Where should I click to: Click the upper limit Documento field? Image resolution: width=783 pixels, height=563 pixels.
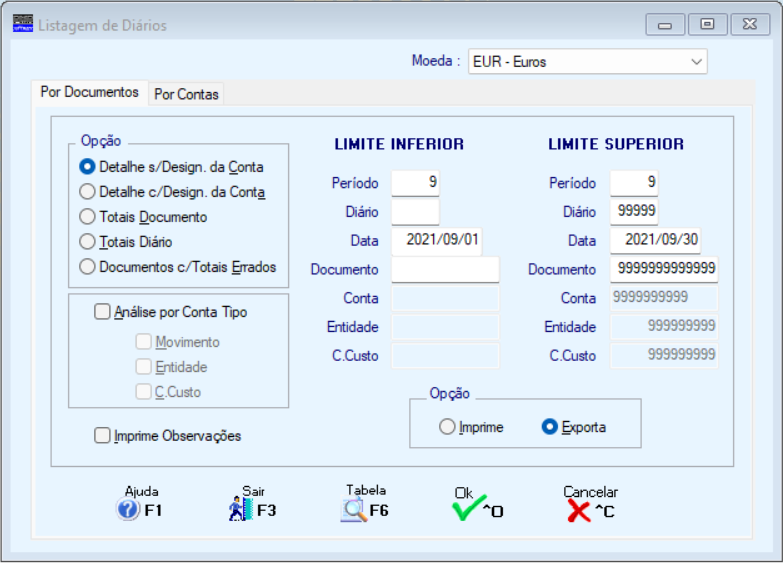click(664, 269)
